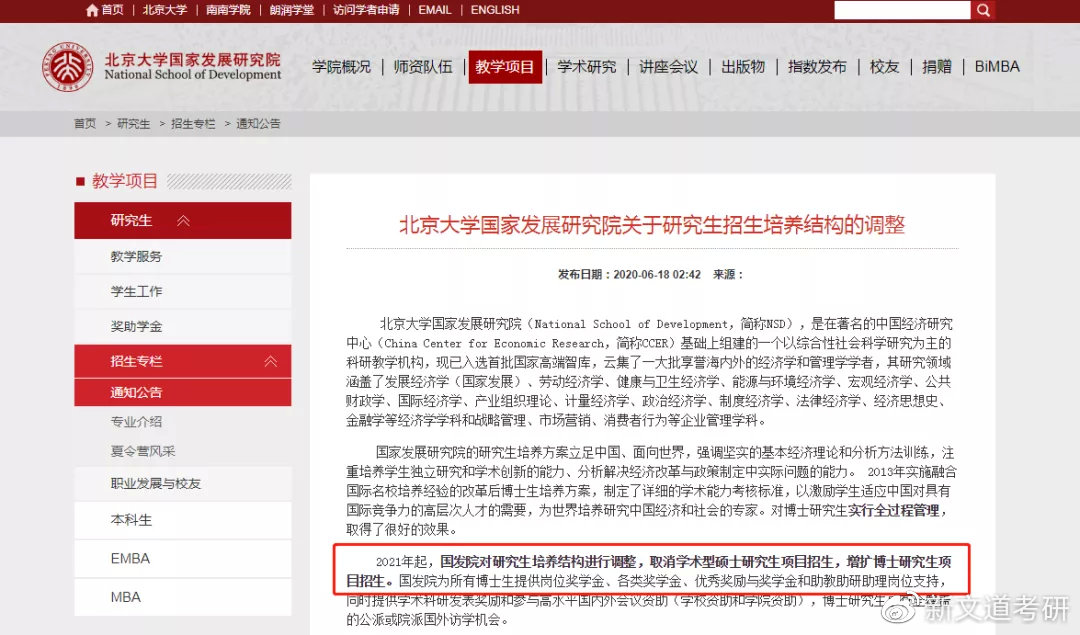Screen dimensions: 1080x635
Task: Click the Peking University logo emblem
Action: [68, 67]
